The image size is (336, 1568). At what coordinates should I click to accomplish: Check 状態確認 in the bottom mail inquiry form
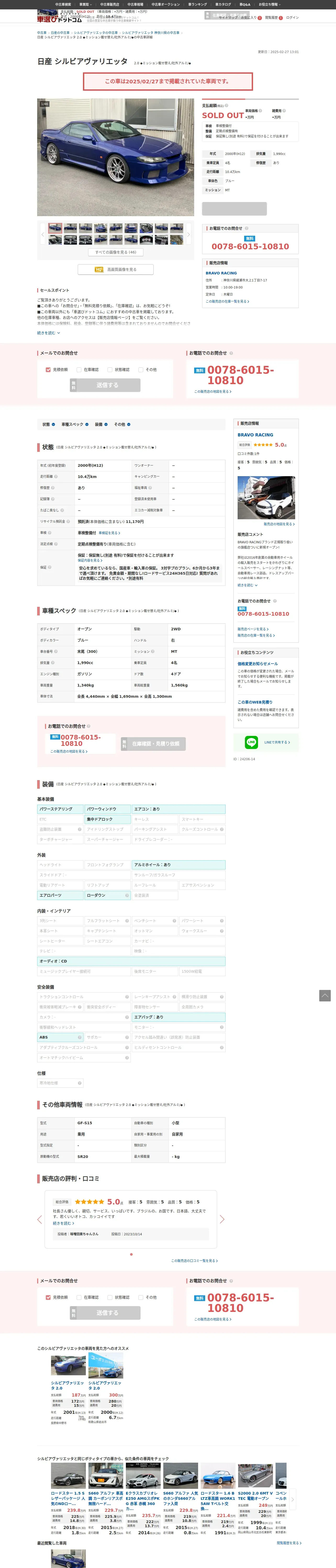(110, 1297)
